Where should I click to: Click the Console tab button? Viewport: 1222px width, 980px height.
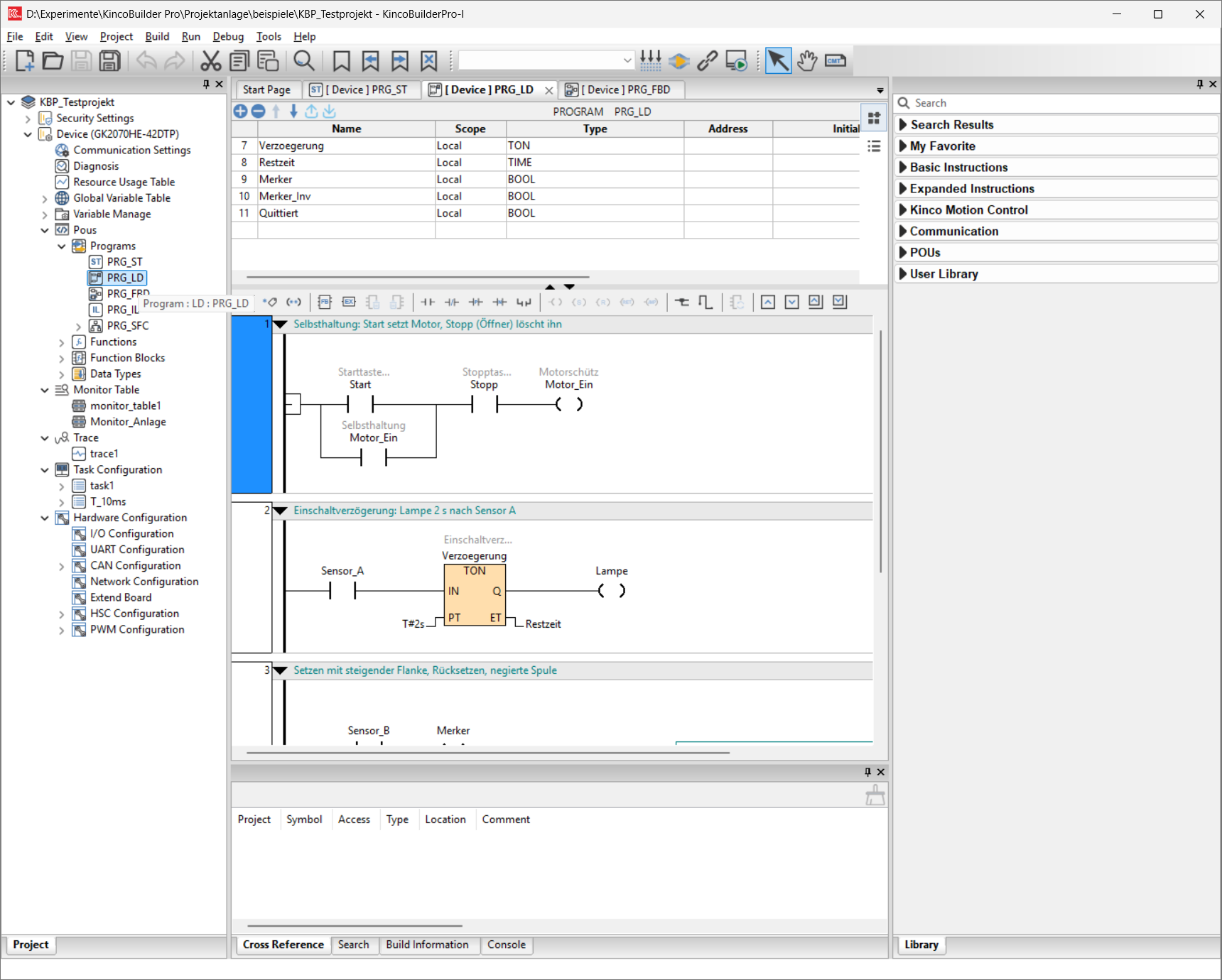[507, 944]
